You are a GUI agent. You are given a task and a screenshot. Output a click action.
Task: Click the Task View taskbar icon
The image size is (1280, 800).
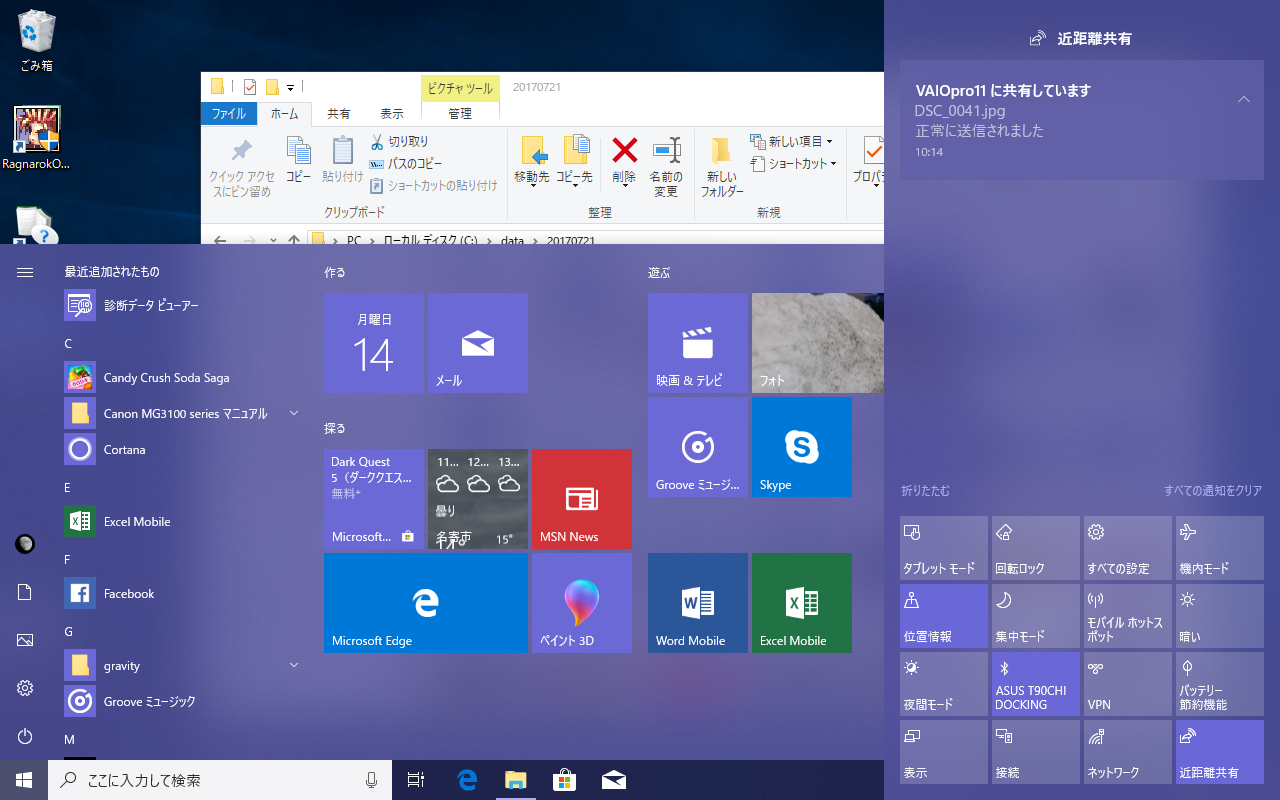click(416, 780)
